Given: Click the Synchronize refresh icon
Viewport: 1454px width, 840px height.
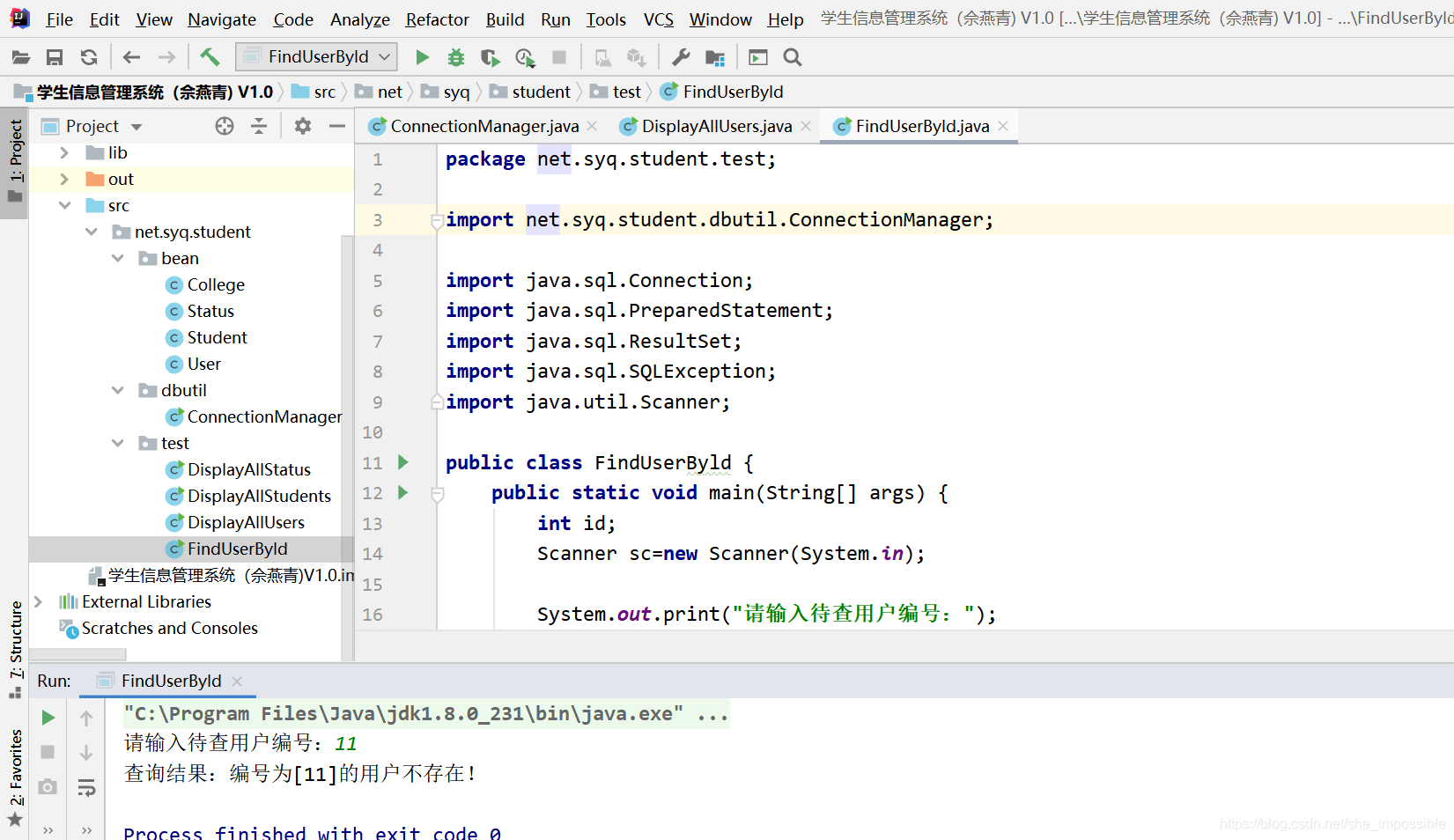Looking at the screenshot, I should [89, 57].
